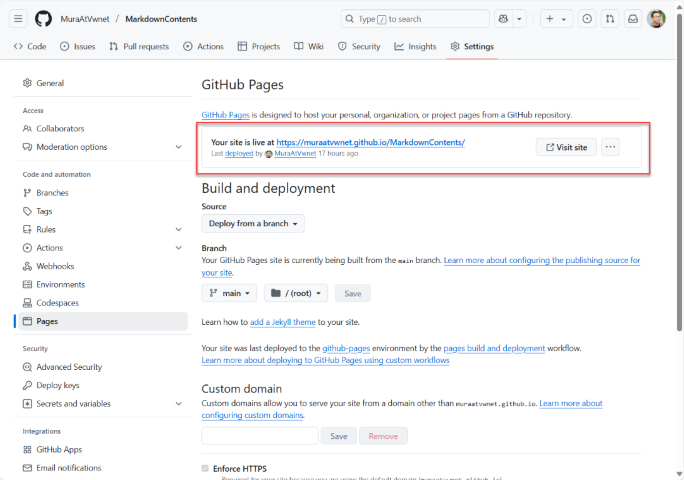Open the user profile avatar menu
Viewport: 684px width, 480px height.
click(x=656, y=19)
